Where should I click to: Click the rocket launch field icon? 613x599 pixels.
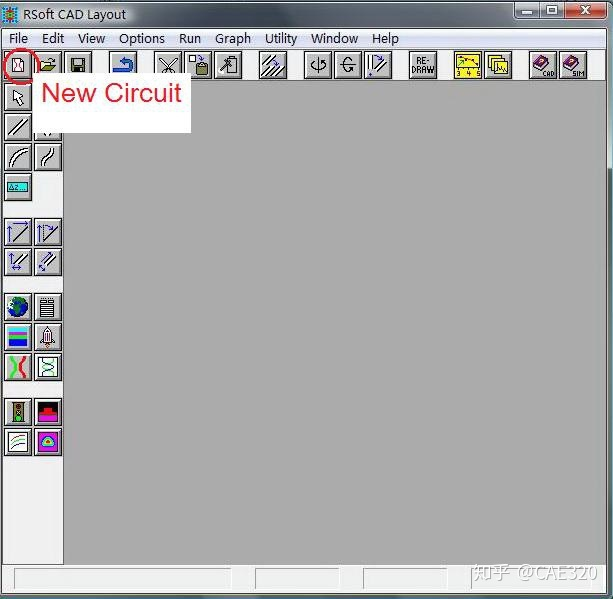point(48,337)
